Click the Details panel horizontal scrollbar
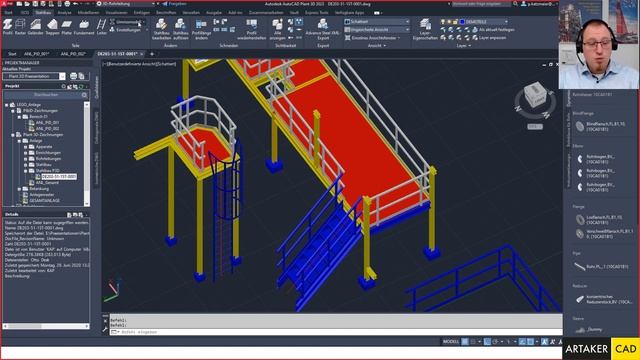Screen dimensions: 640x360 point(46,326)
